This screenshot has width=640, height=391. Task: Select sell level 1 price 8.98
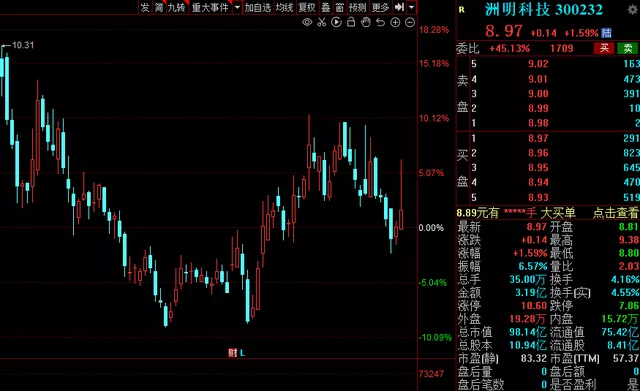click(538, 123)
